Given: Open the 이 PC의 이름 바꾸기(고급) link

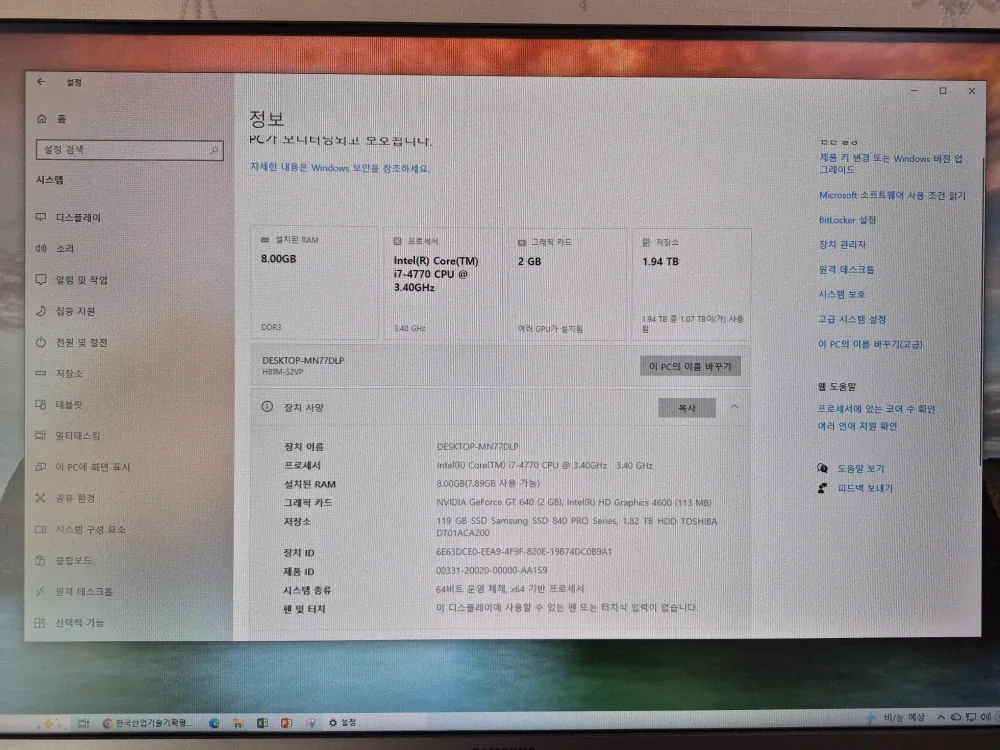Looking at the screenshot, I should pyautogui.click(x=870, y=344).
